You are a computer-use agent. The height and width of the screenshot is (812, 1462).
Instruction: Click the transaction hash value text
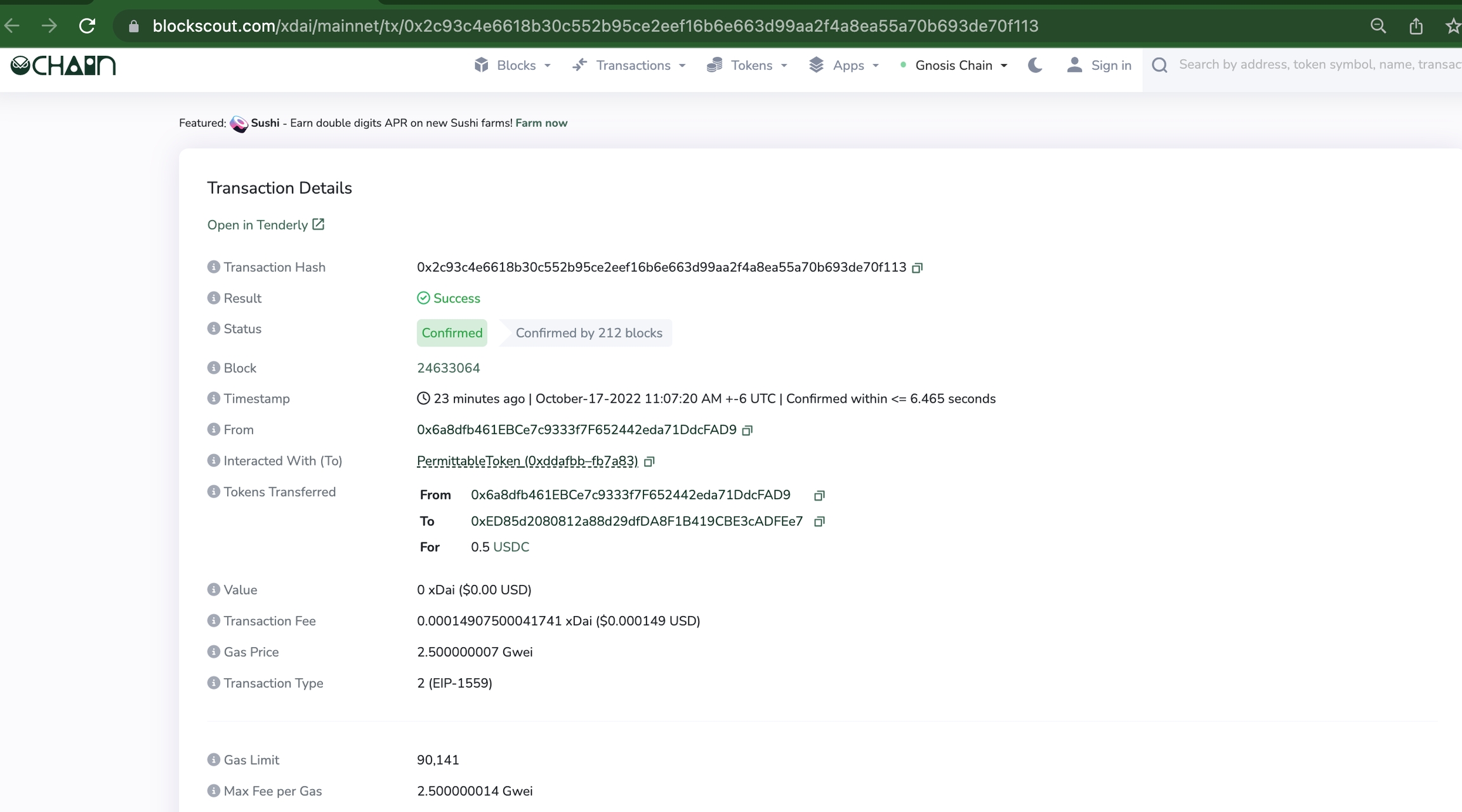point(661,267)
